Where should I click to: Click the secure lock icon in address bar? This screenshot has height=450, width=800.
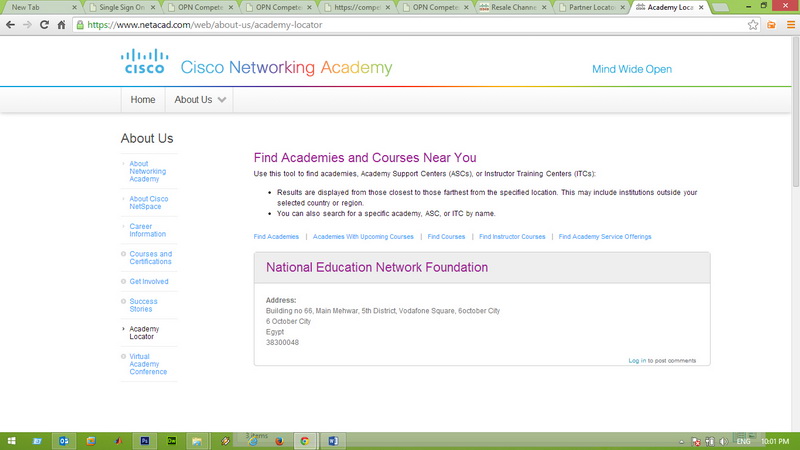pos(80,24)
